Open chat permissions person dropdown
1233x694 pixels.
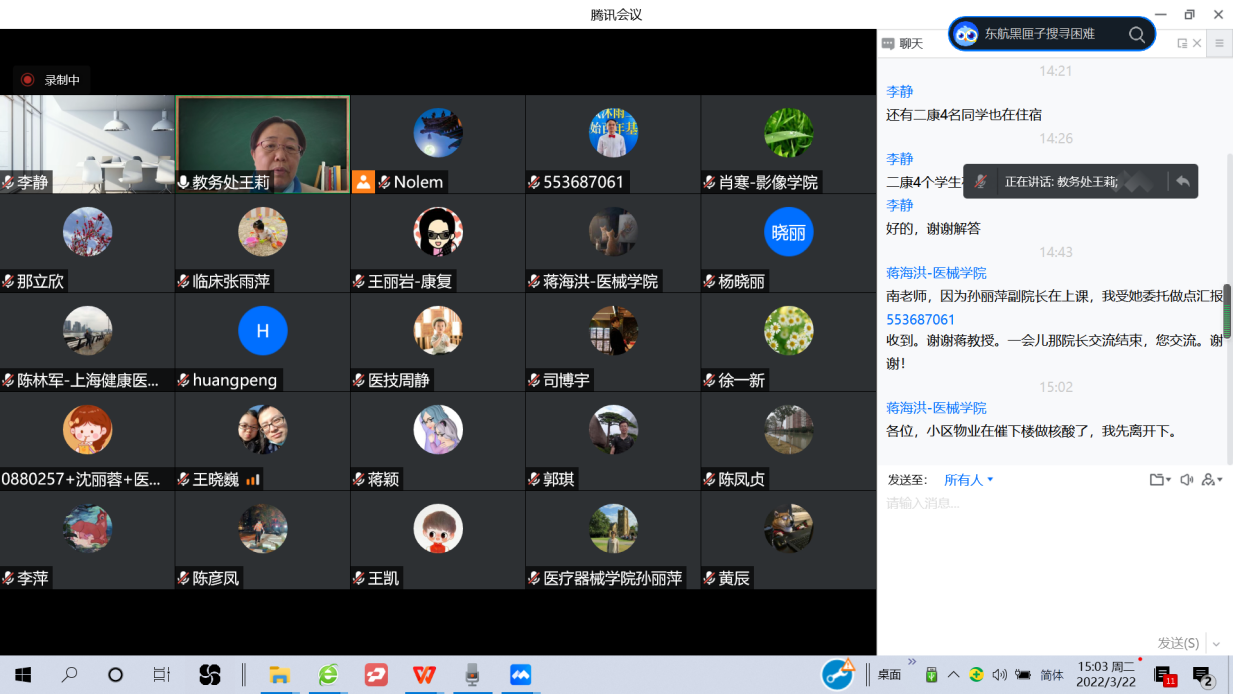click(x=1212, y=480)
